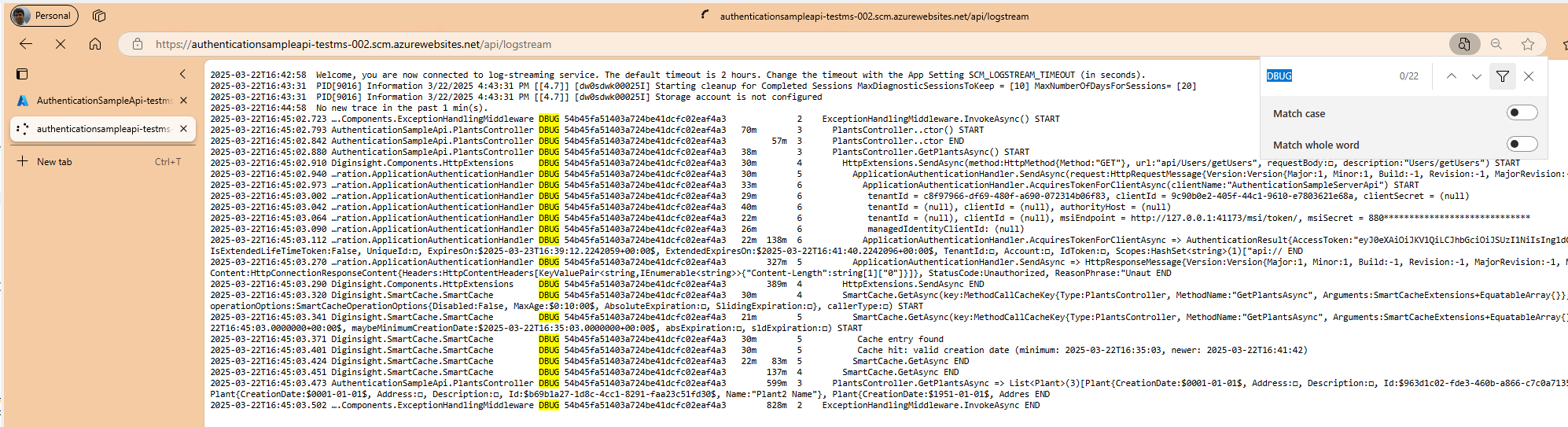The height and width of the screenshot is (427, 1568).
Task: Turn on Match whole word toggle
Action: [x=1521, y=144]
